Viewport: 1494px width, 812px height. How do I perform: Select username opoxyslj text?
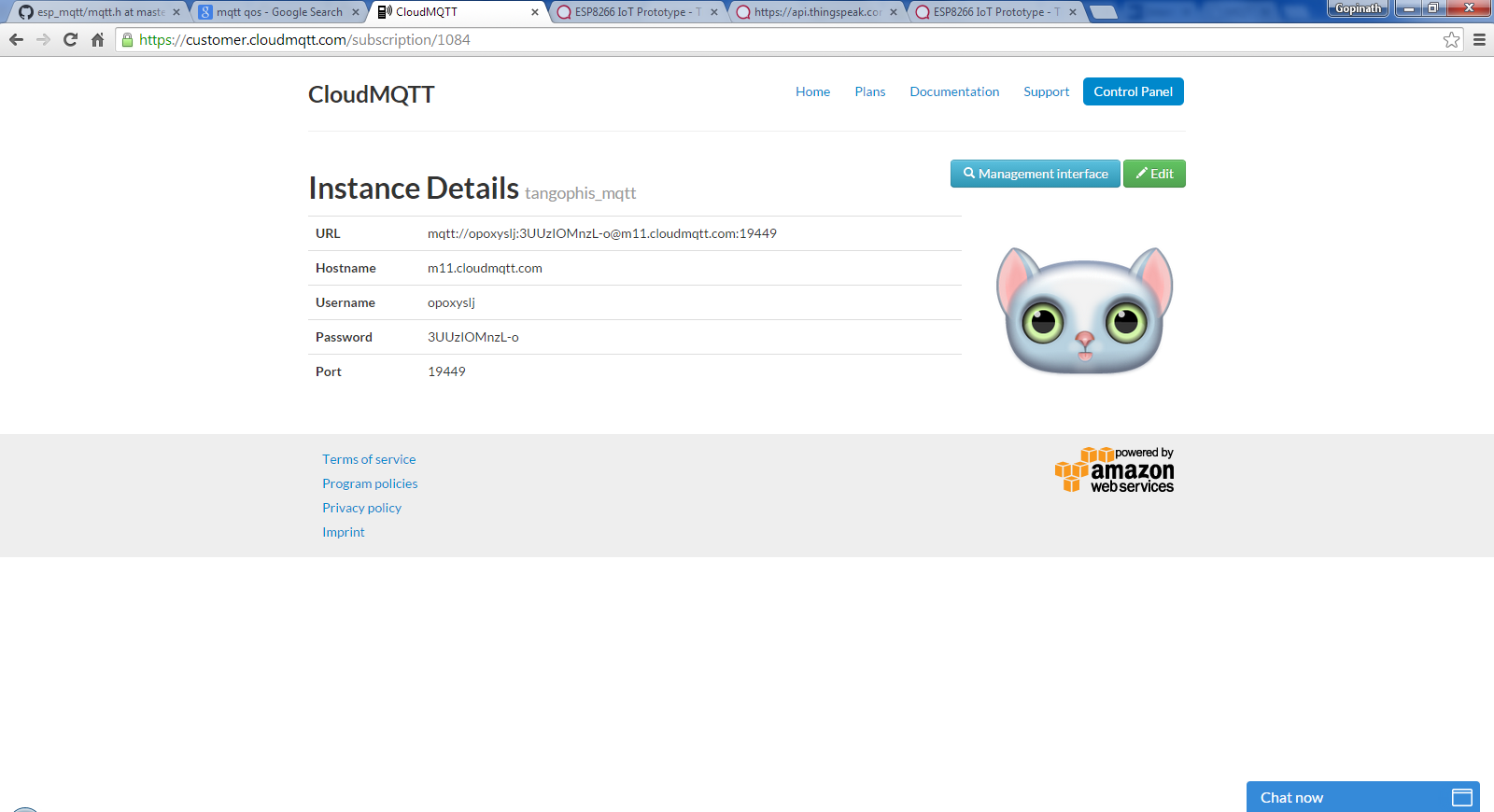click(x=451, y=302)
